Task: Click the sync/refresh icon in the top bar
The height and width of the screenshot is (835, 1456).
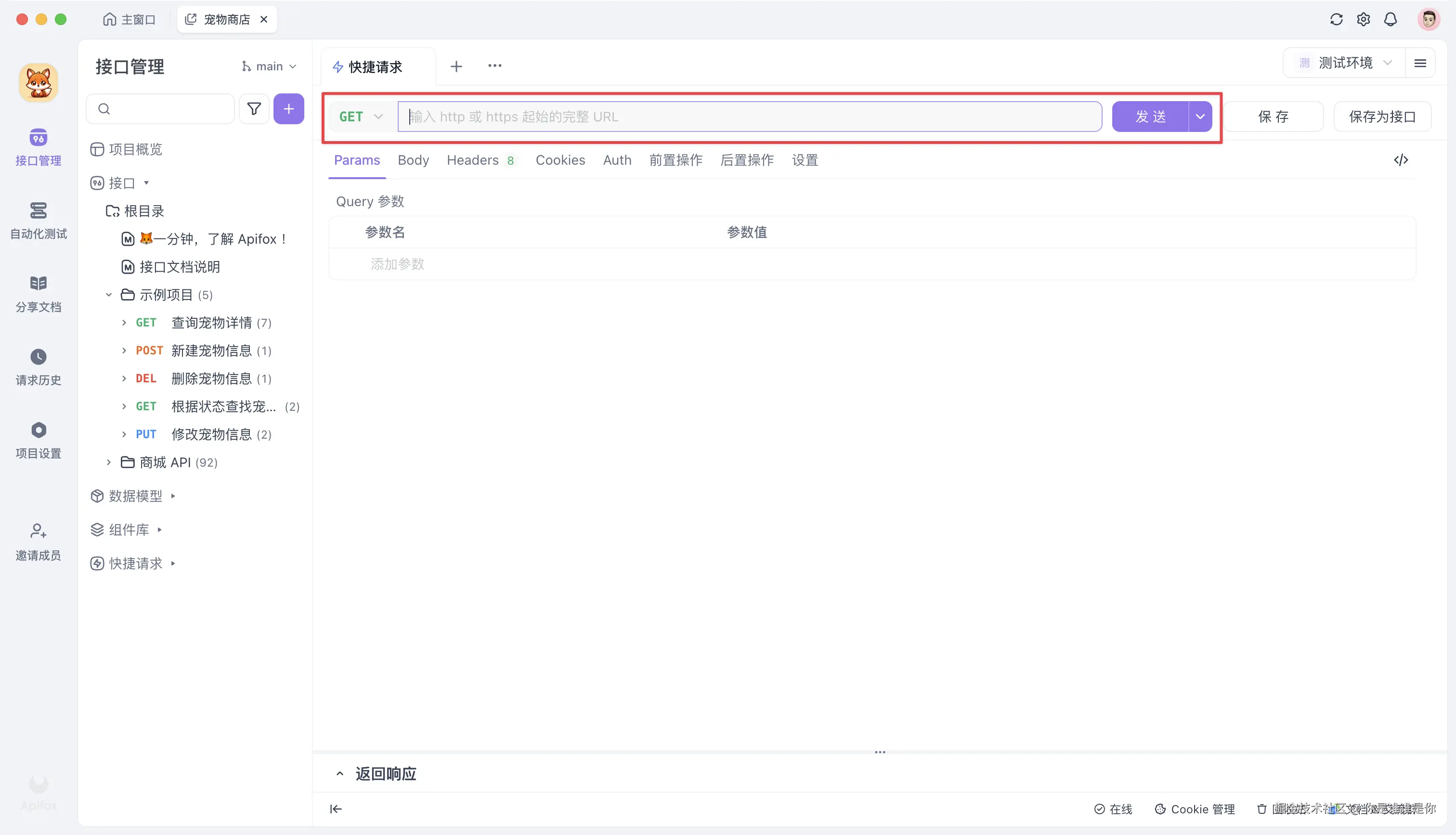Action: (x=1336, y=19)
